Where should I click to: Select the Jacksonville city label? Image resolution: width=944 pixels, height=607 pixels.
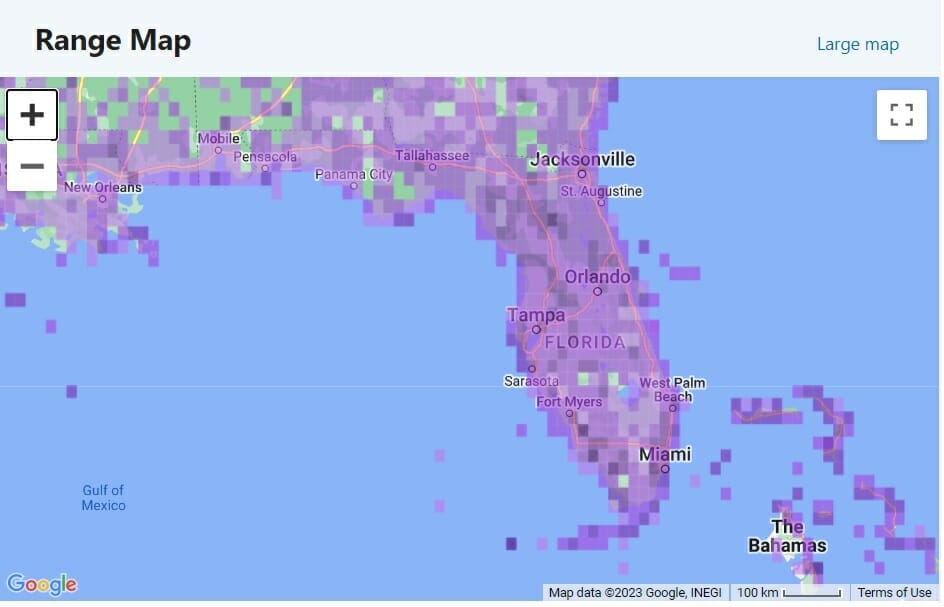(584, 160)
